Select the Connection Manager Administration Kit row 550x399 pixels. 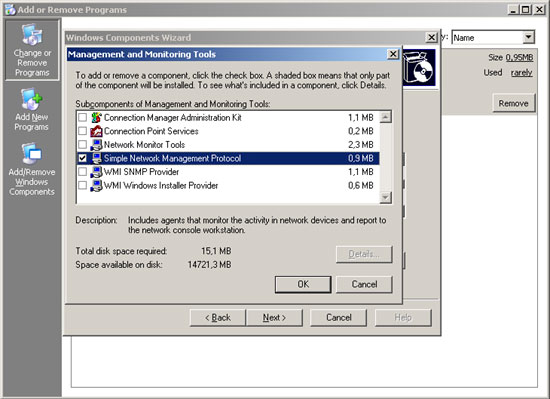coord(228,117)
